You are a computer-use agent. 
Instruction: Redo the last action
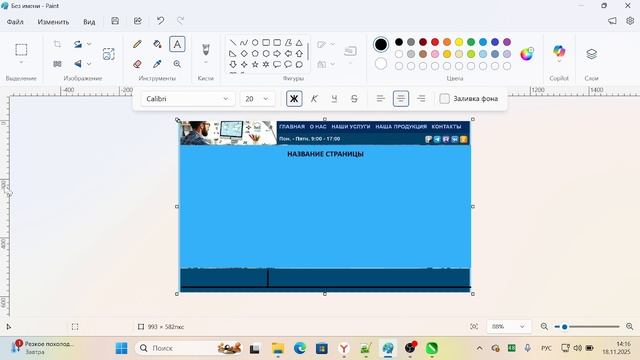click(180, 21)
